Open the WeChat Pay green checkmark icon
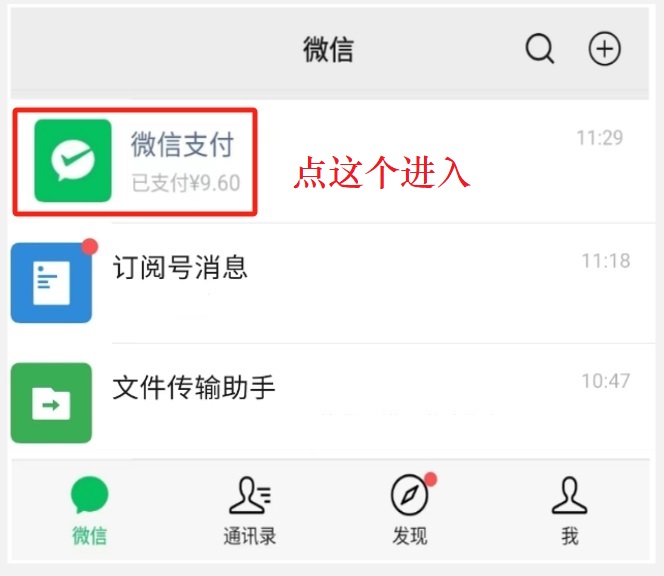664x576 pixels. [73, 161]
